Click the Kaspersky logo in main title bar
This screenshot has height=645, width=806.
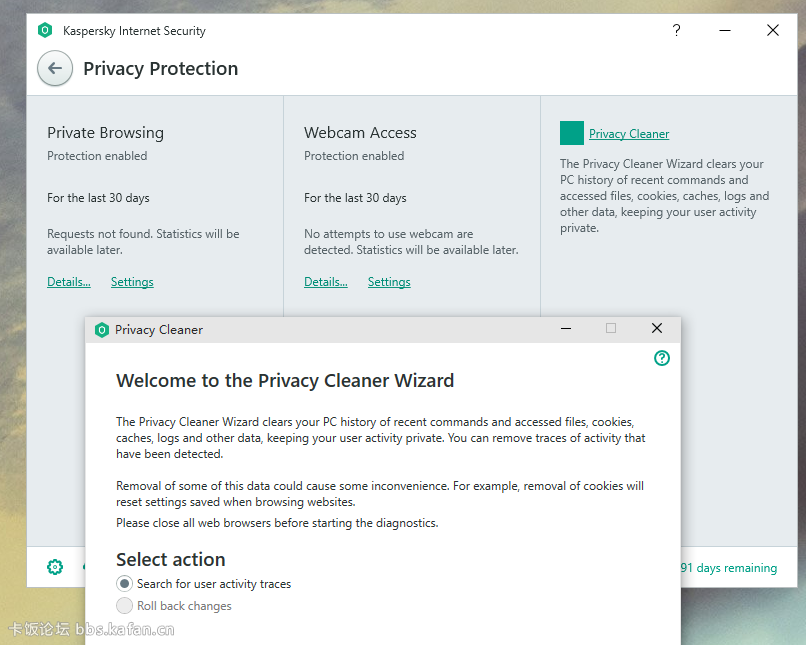pyautogui.click(x=45, y=30)
